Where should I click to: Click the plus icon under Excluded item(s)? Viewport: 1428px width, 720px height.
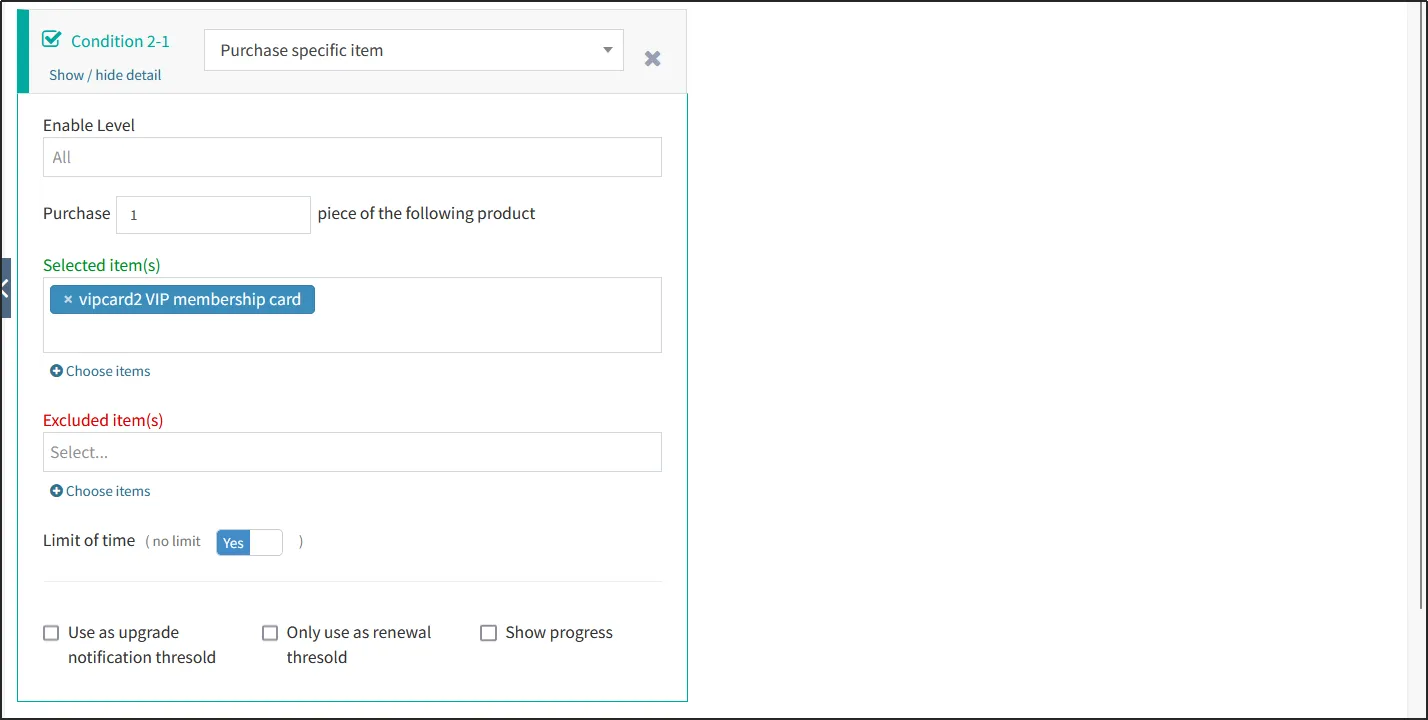point(57,491)
